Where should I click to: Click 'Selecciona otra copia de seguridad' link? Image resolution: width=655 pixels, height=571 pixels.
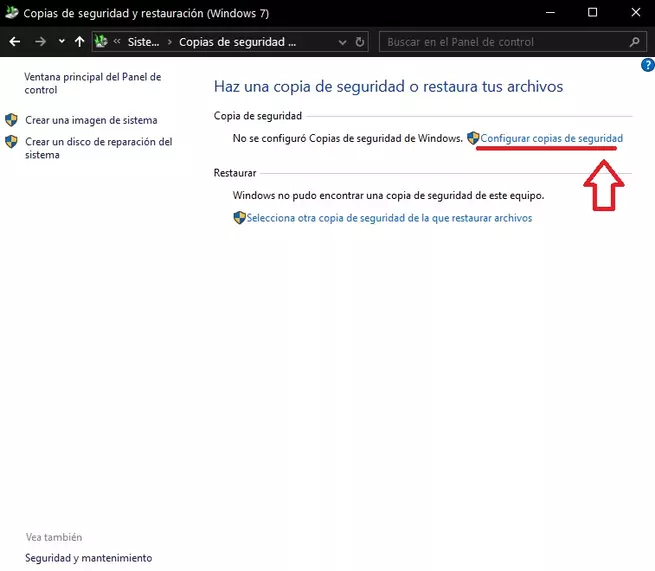[389, 218]
